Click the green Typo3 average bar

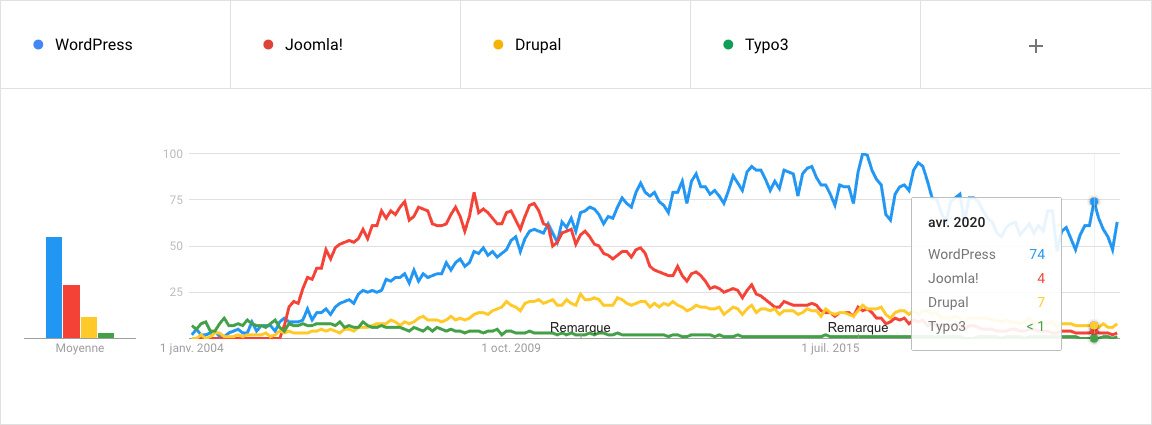[106, 335]
